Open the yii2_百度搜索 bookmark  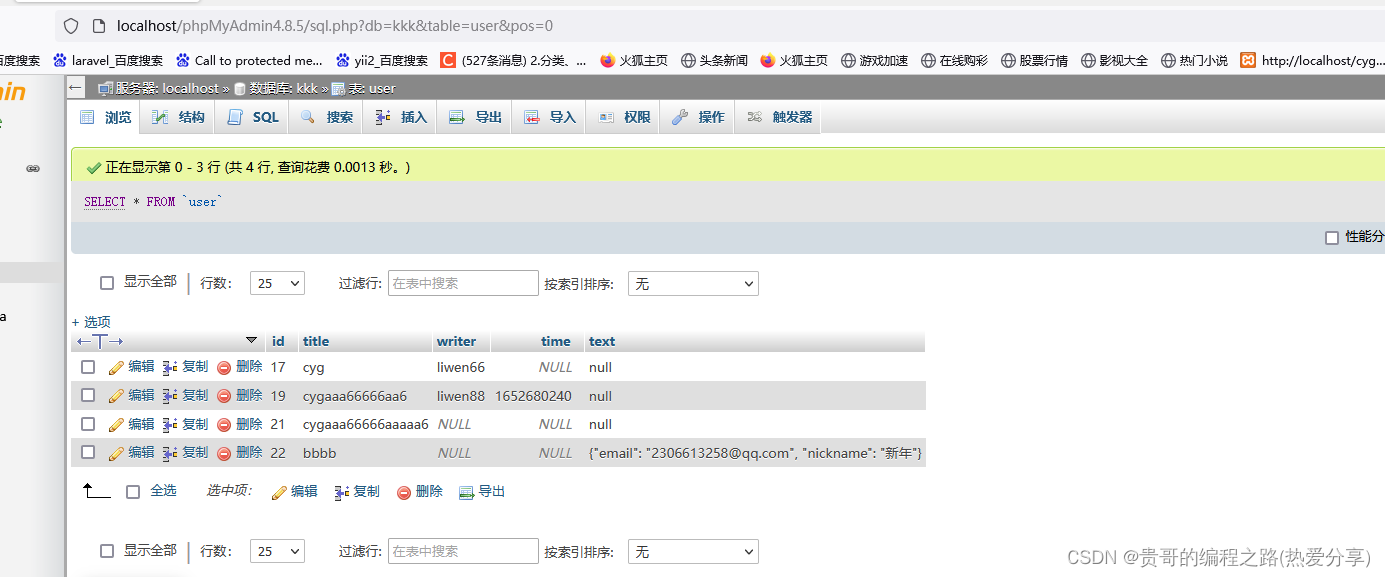[x=382, y=60]
